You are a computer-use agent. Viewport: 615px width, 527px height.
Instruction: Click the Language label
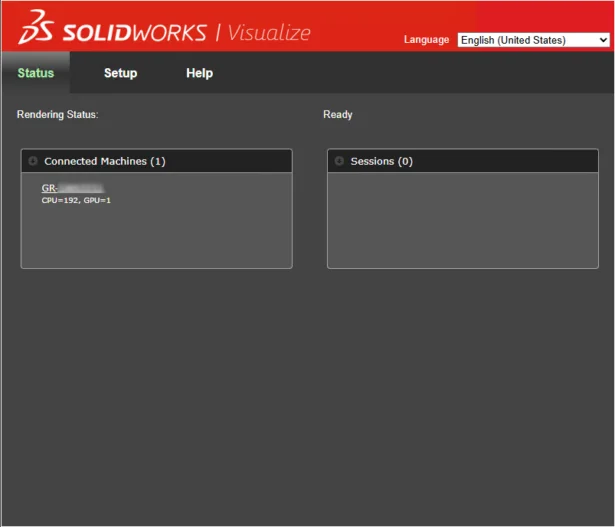(426, 40)
